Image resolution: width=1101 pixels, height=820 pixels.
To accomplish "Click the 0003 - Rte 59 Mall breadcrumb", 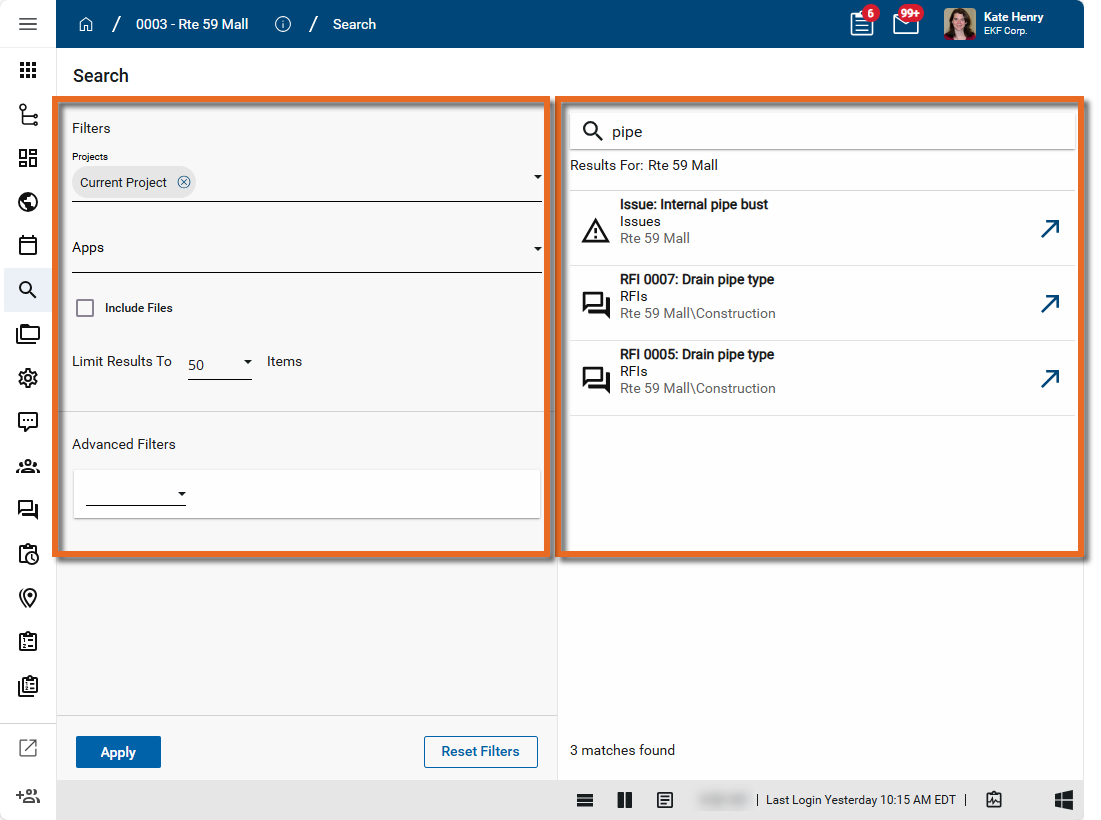I will [x=192, y=24].
